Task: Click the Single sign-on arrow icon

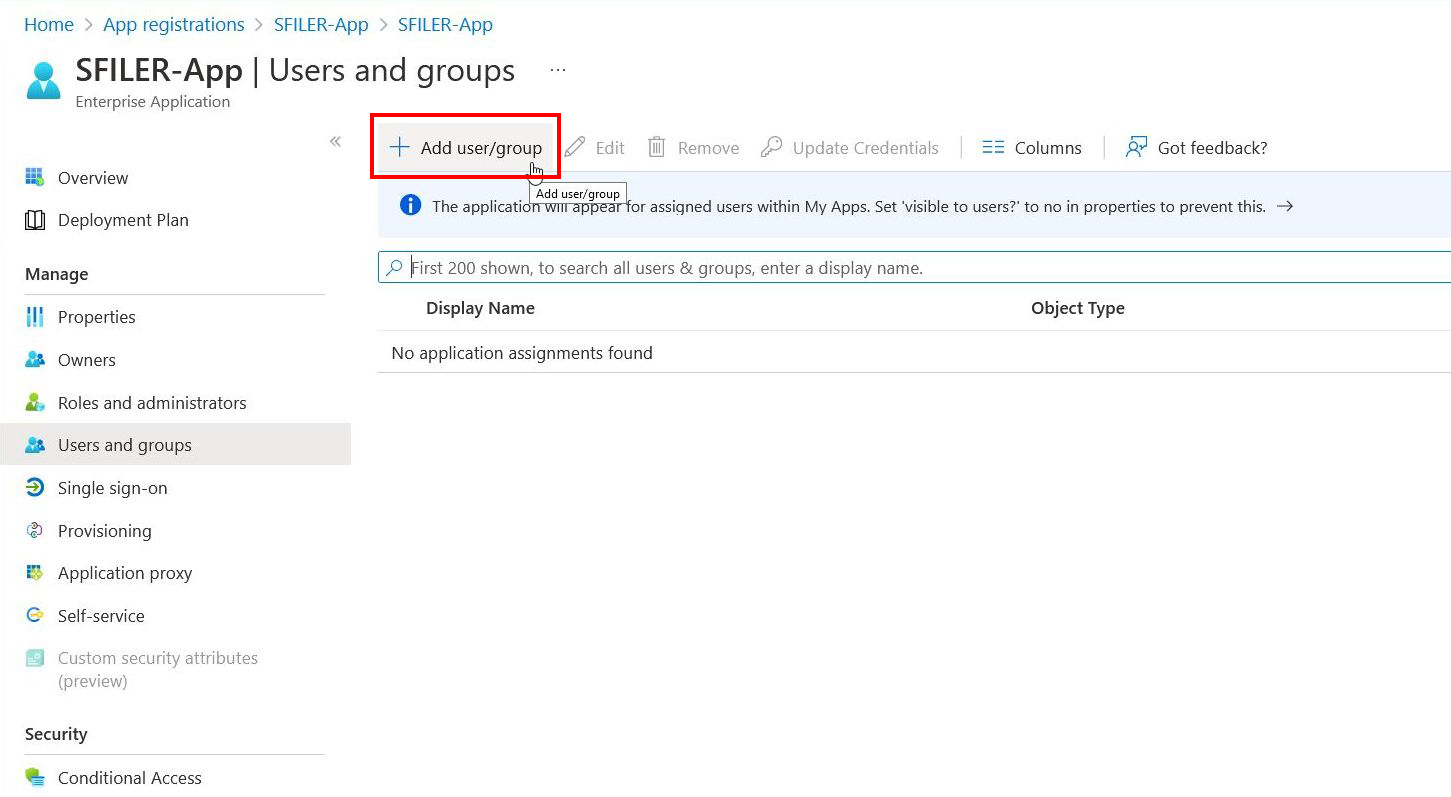Action: pos(35,488)
